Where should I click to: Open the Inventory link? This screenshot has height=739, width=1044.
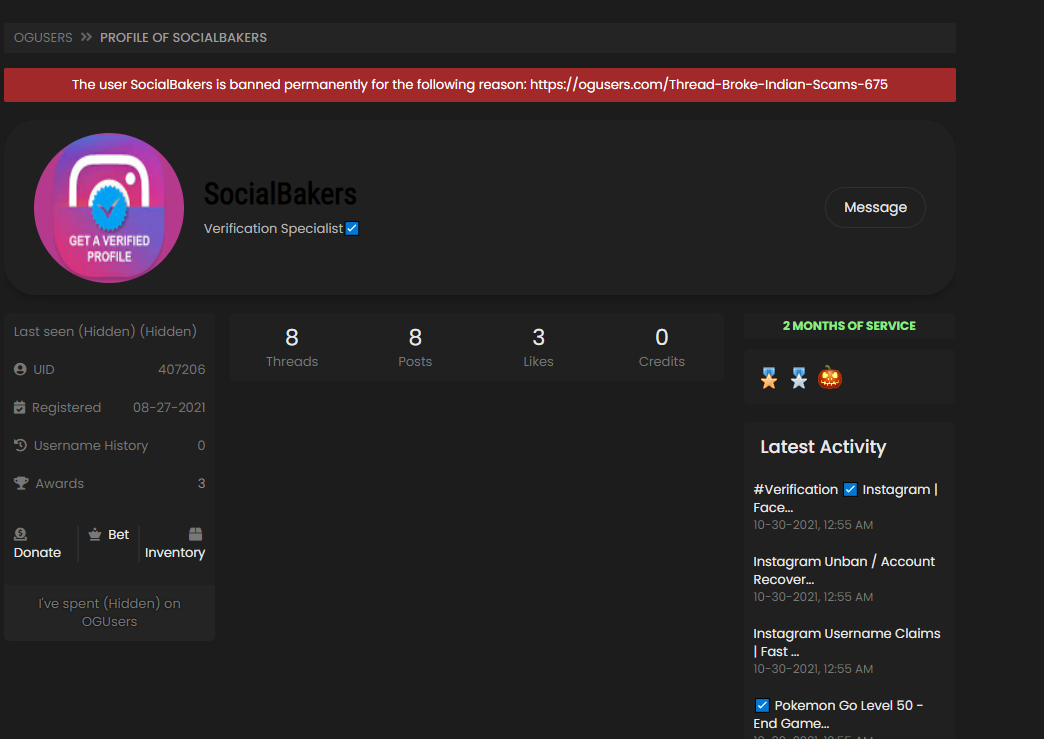(x=175, y=553)
